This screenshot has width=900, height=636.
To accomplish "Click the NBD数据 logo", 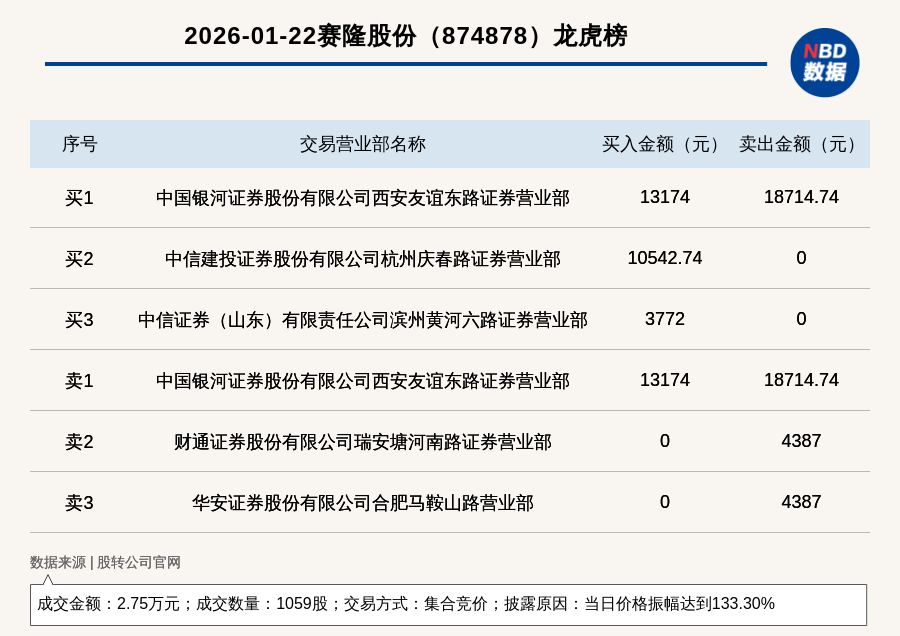I will click(824, 62).
